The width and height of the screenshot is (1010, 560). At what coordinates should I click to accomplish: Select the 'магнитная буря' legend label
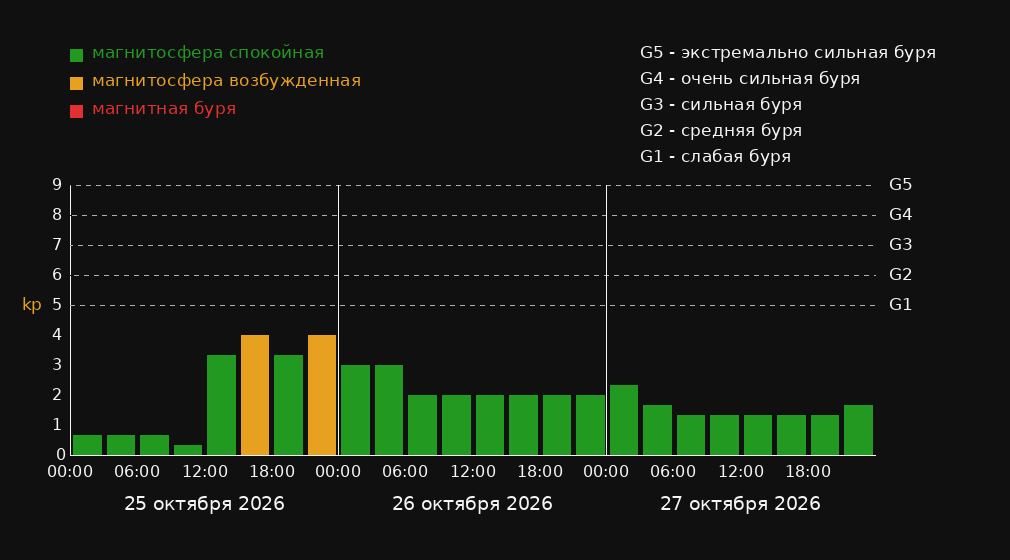[164, 109]
